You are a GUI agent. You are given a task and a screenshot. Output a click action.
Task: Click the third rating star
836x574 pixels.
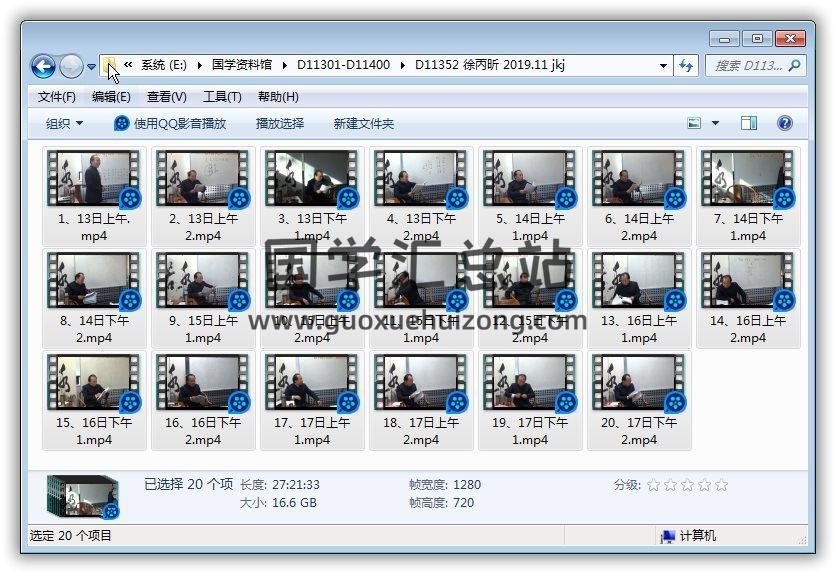687,485
